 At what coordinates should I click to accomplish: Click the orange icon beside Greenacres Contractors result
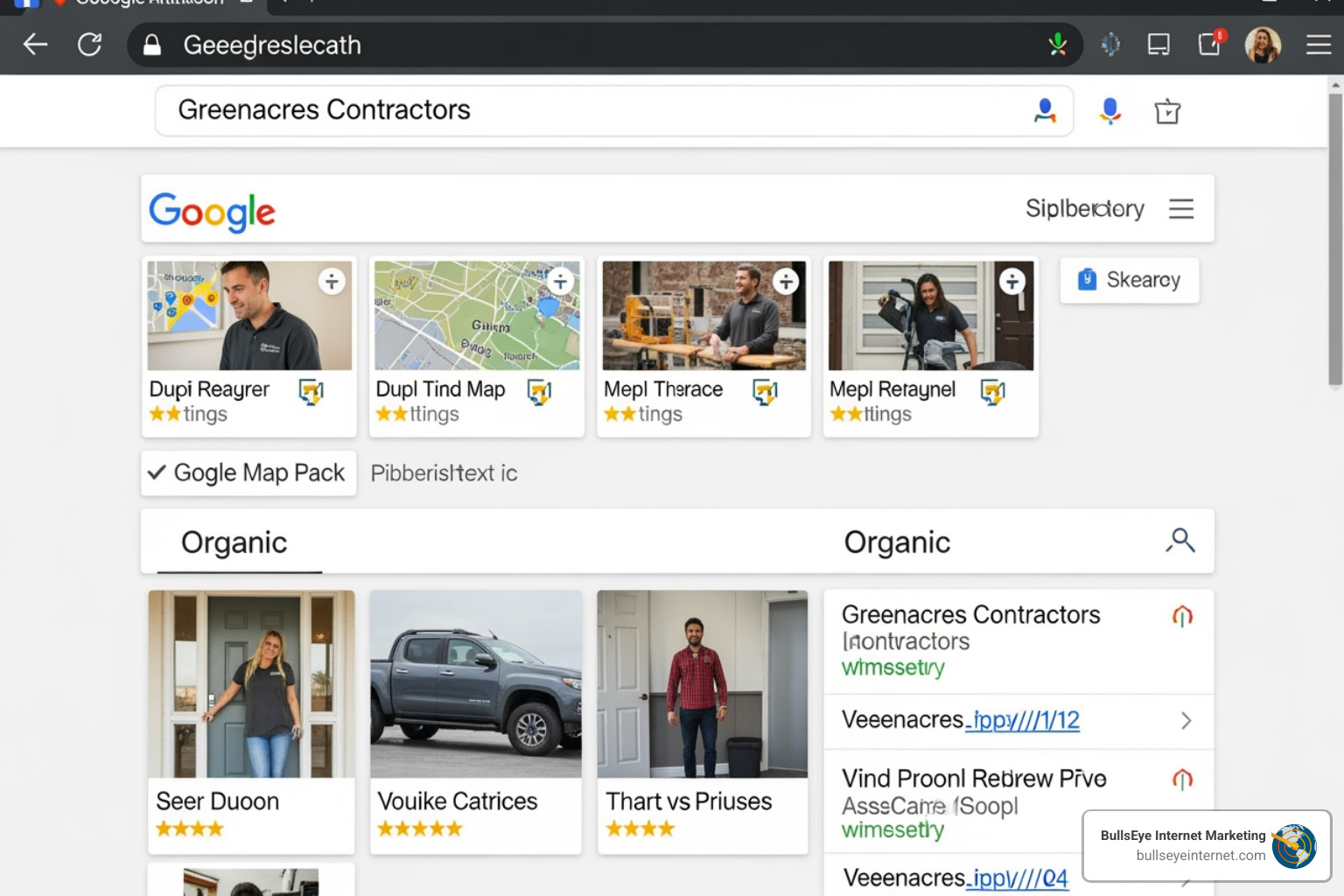[x=1182, y=616]
